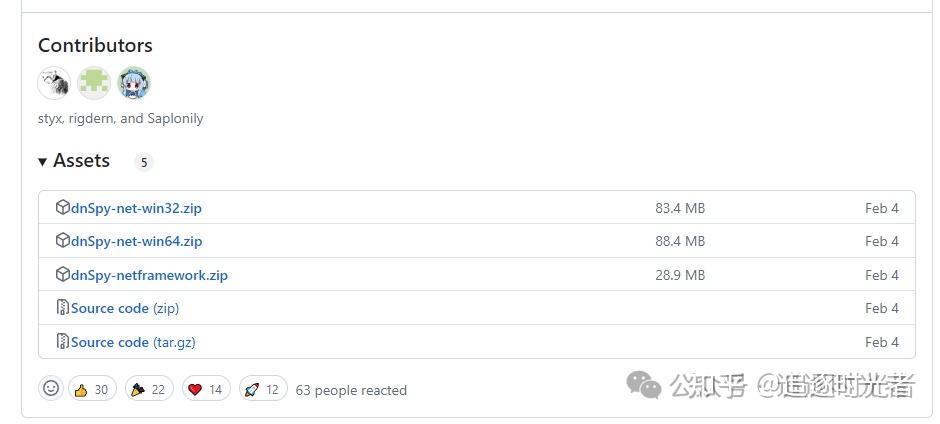The image size is (940, 424).
Task: Toggle the rocket reaction
Action: pos(262,389)
